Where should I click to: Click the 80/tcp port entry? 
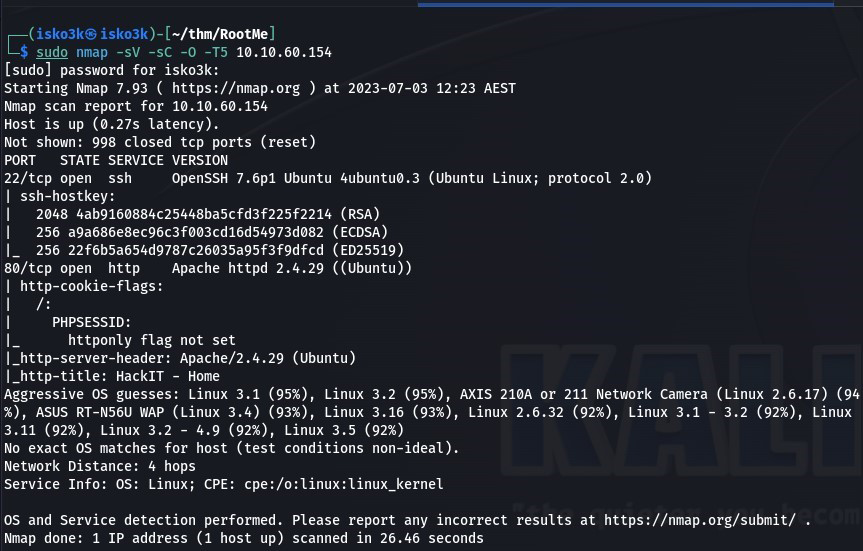point(27,268)
